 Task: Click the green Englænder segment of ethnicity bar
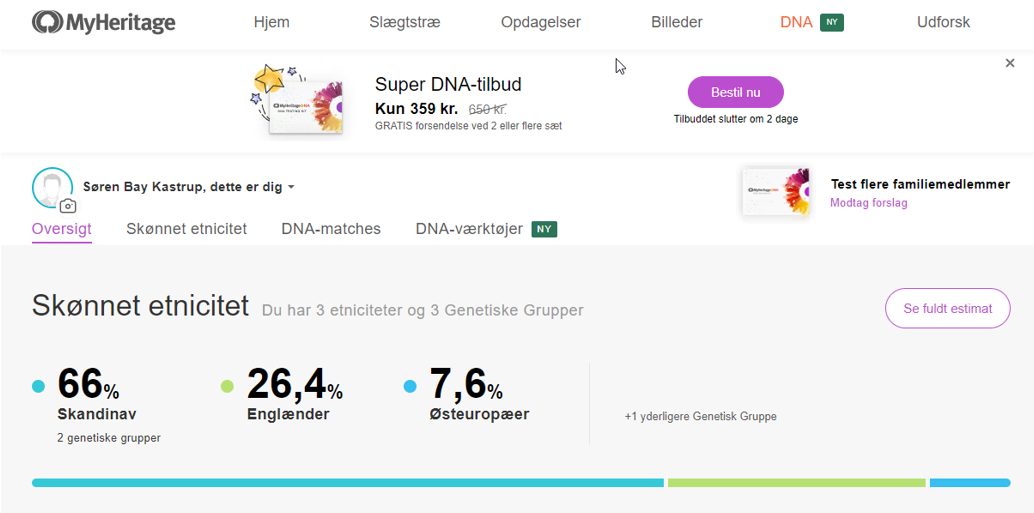796,483
